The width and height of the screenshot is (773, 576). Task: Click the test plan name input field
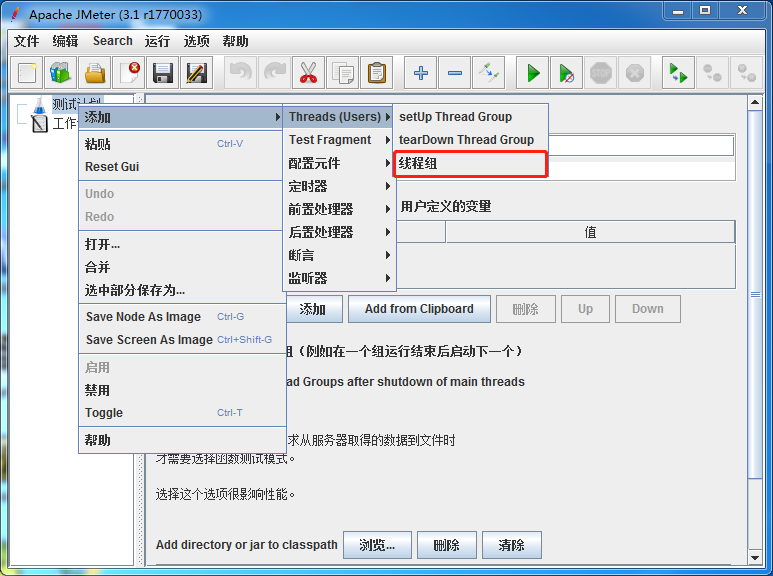click(x=640, y=146)
